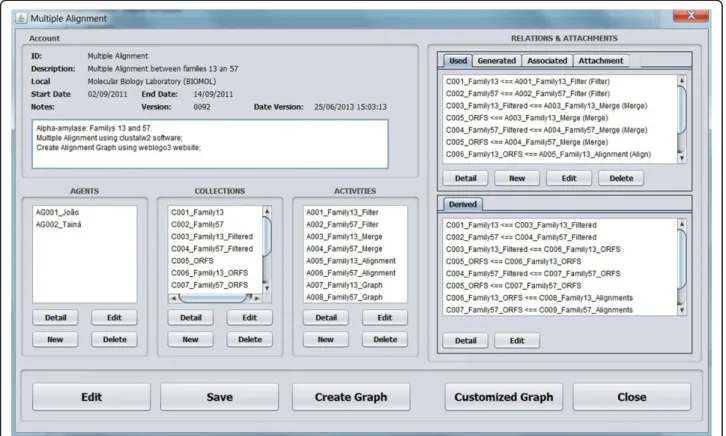The width and height of the screenshot is (726, 436).
Task: Click Used list scroll up arrow
Action: click(682, 81)
